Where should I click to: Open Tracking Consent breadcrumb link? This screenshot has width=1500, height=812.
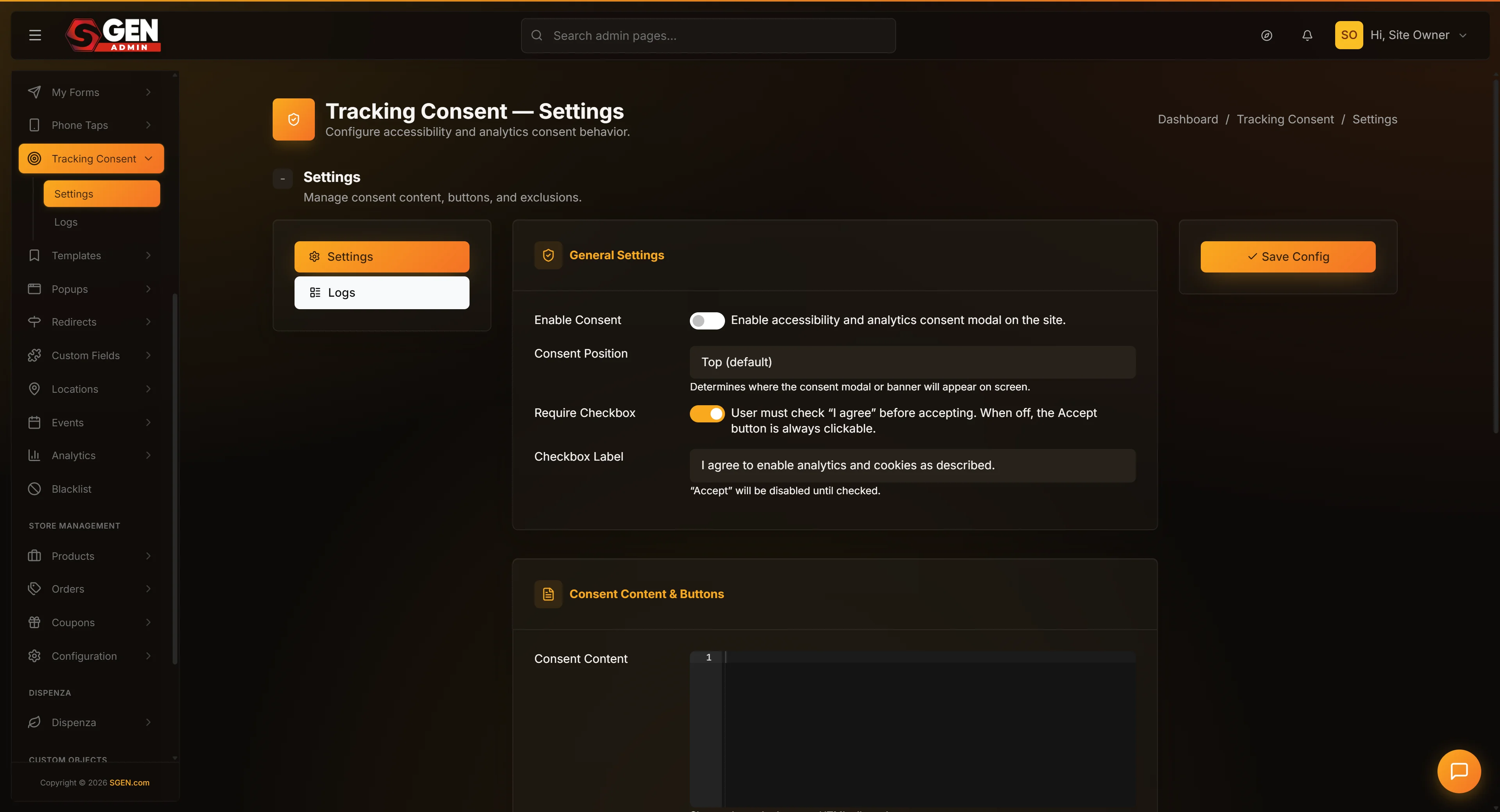click(x=1285, y=119)
